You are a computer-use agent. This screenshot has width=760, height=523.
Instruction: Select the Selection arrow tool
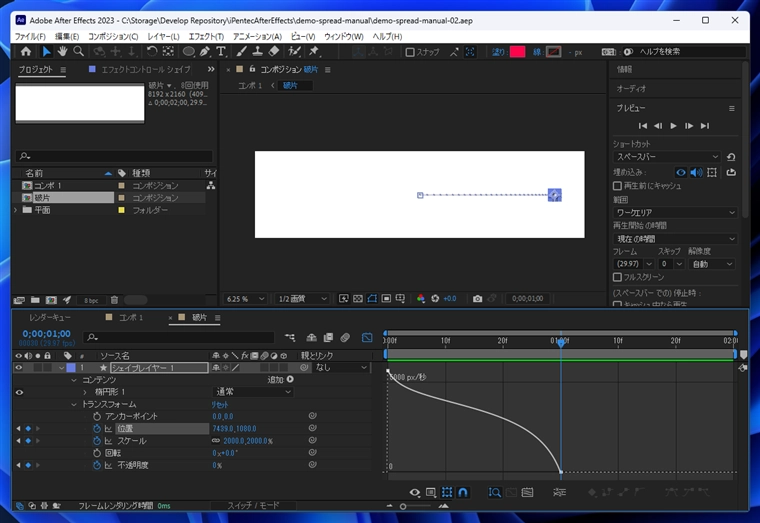point(46,51)
